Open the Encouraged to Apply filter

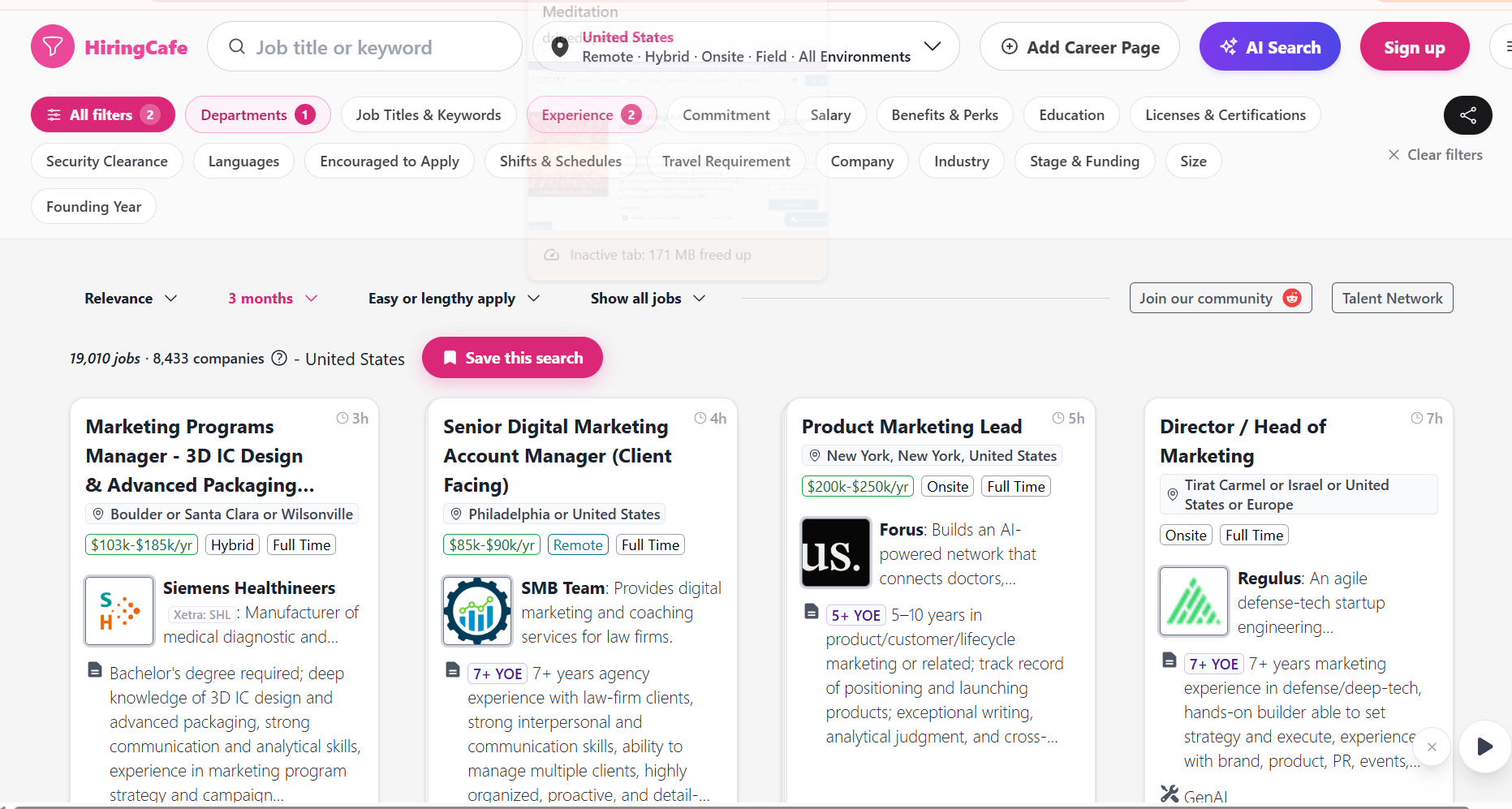point(390,161)
